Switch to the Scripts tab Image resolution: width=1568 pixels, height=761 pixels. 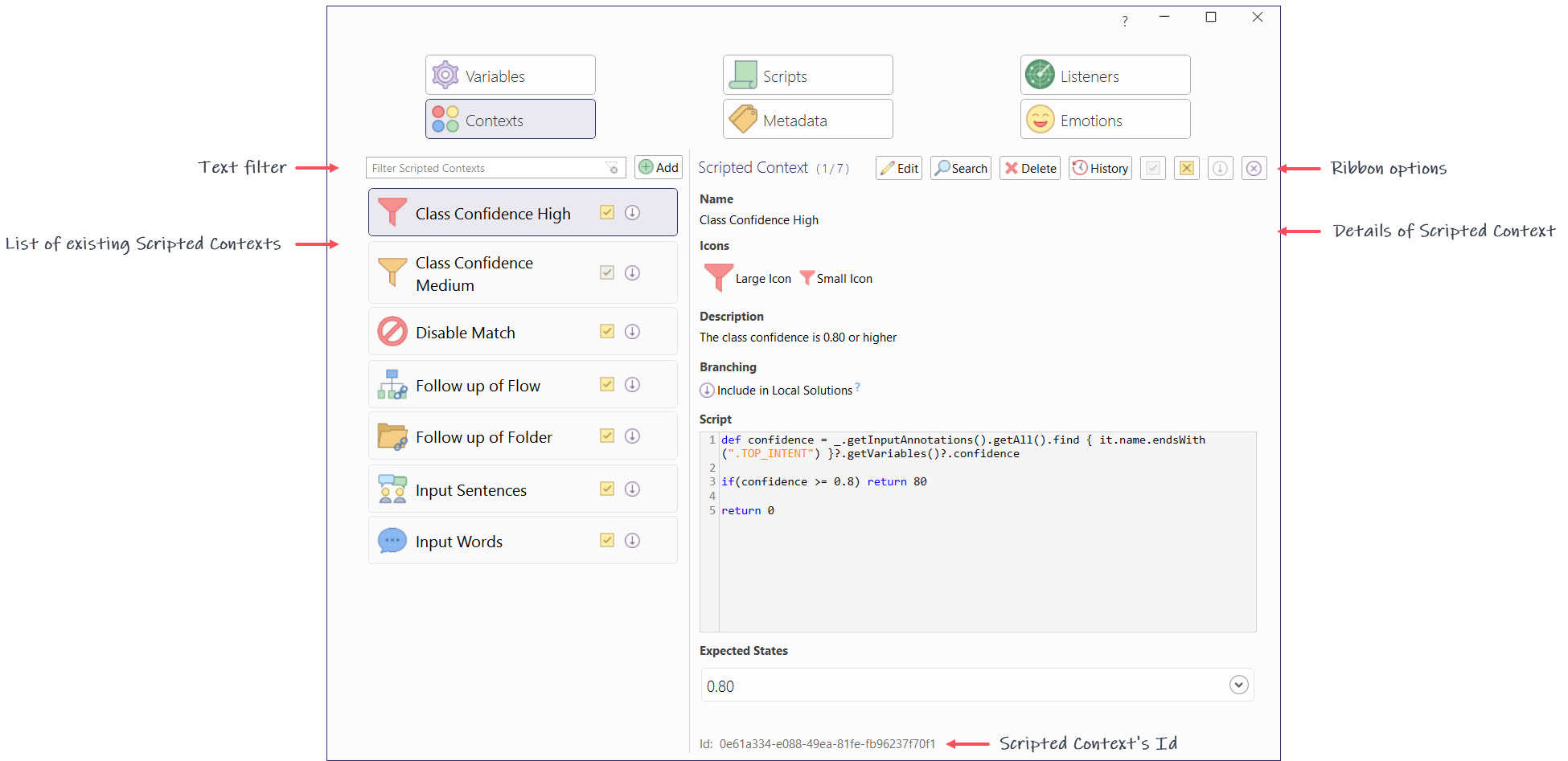[x=807, y=76]
